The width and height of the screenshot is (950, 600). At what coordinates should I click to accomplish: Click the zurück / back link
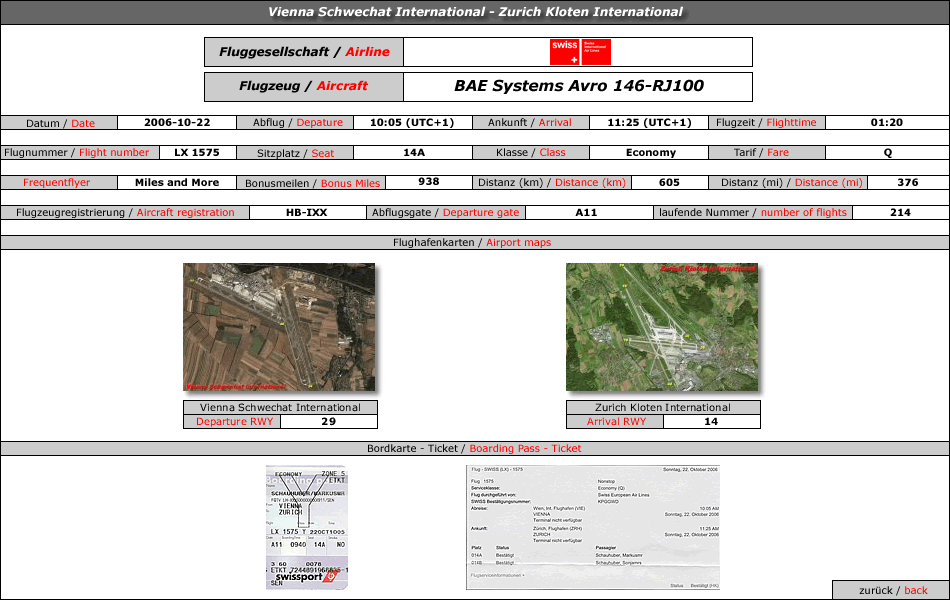(892, 590)
